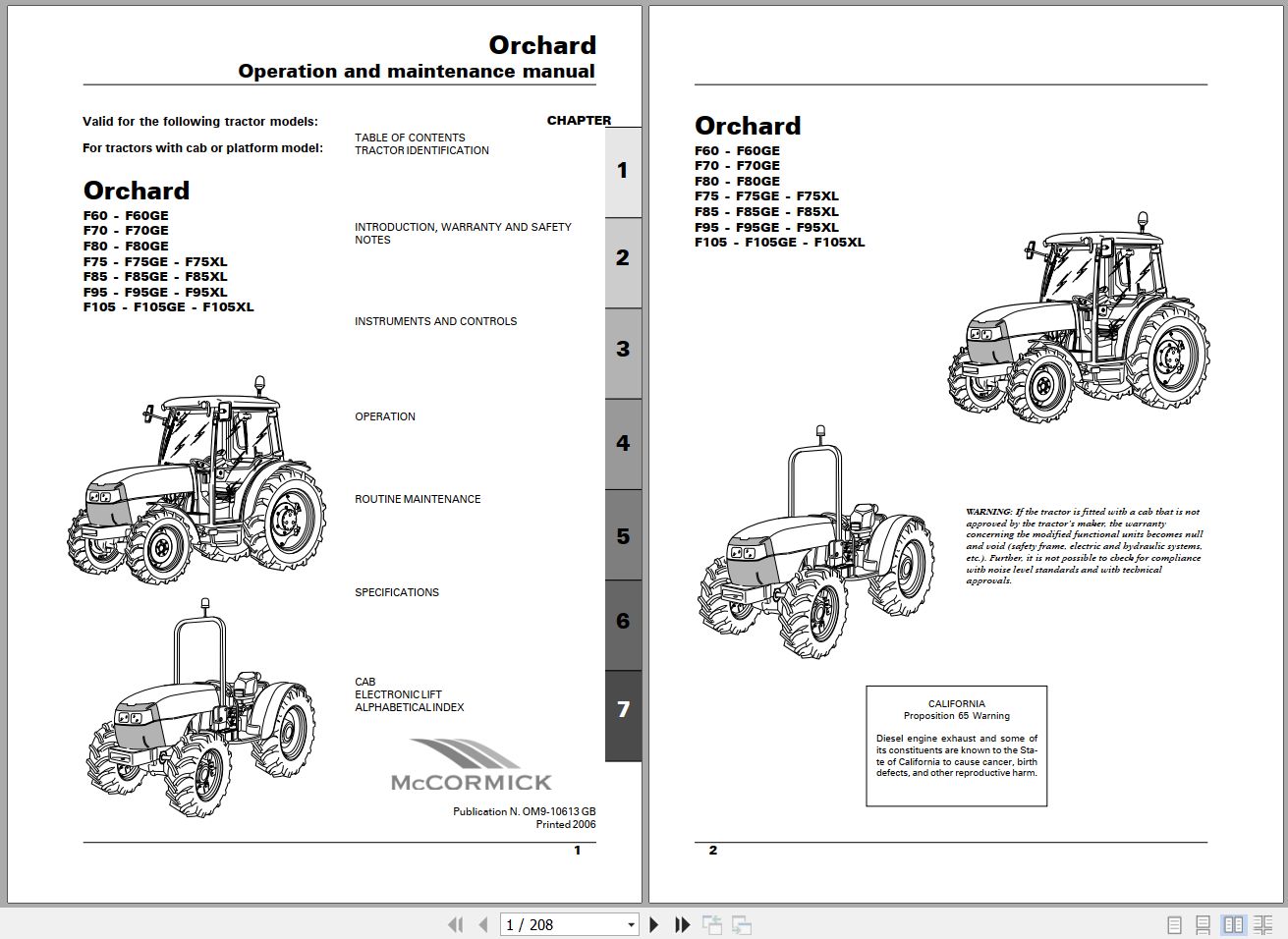Click the OPERATION chapter entry
Viewport: 1288px width, 939px height.
385,416
